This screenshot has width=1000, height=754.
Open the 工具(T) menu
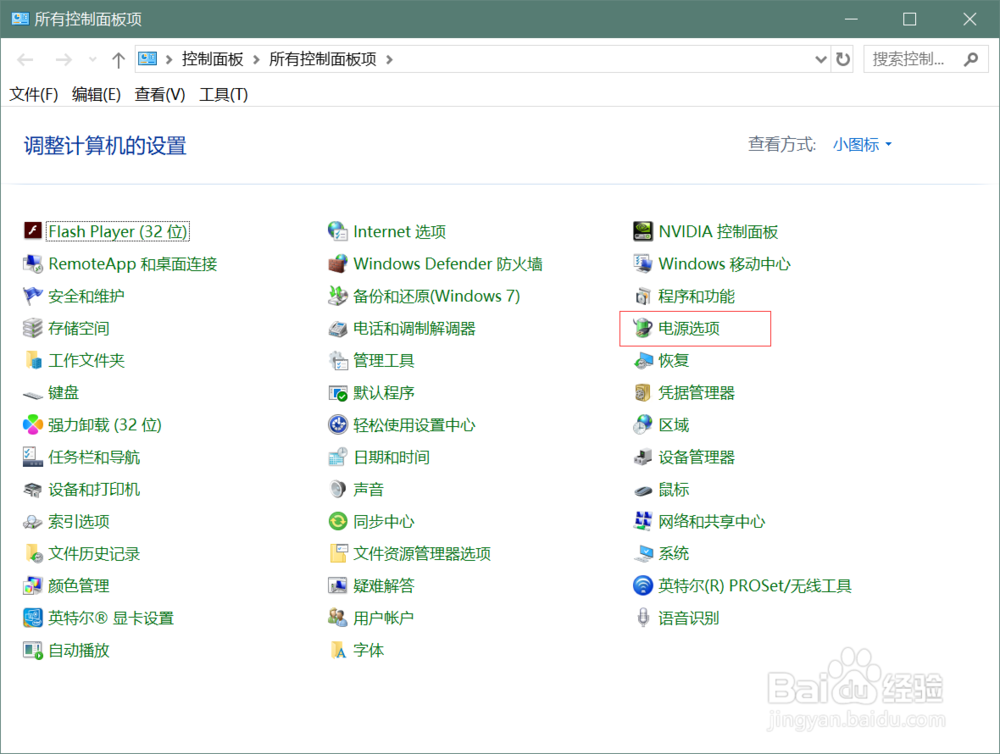[222, 94]
